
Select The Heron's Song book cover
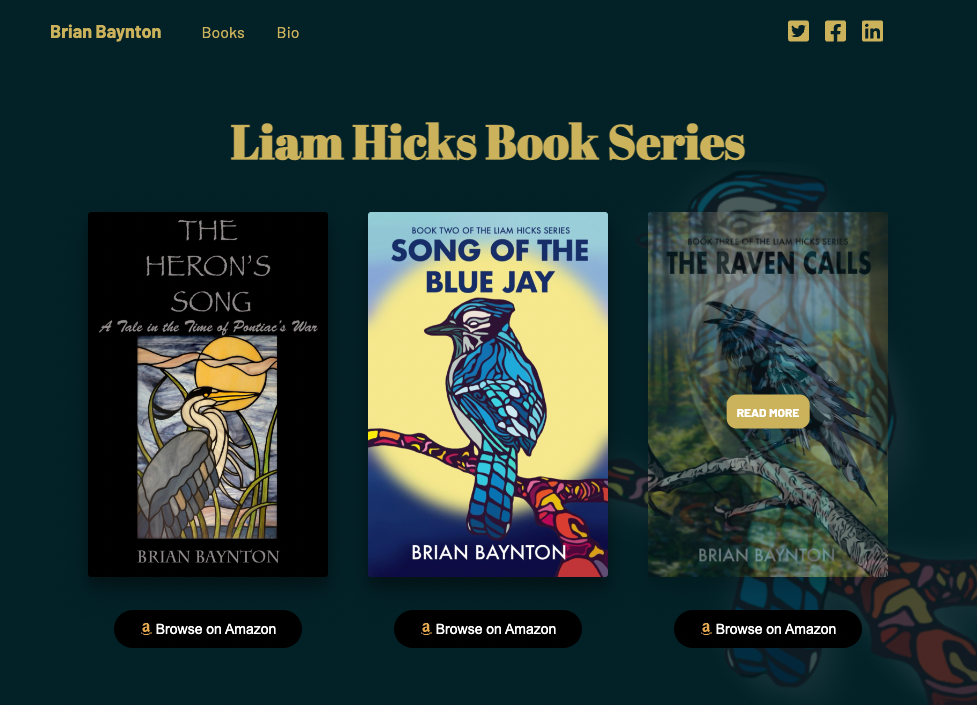click(208, 395)
